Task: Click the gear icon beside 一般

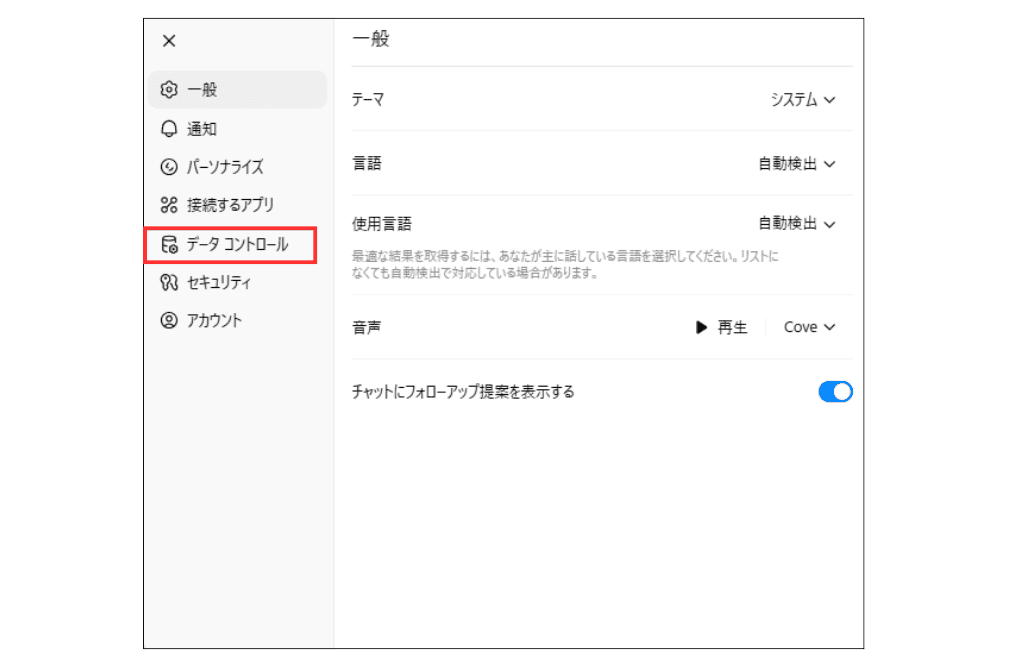Action: pyautogui.click(x=169, y=89)
